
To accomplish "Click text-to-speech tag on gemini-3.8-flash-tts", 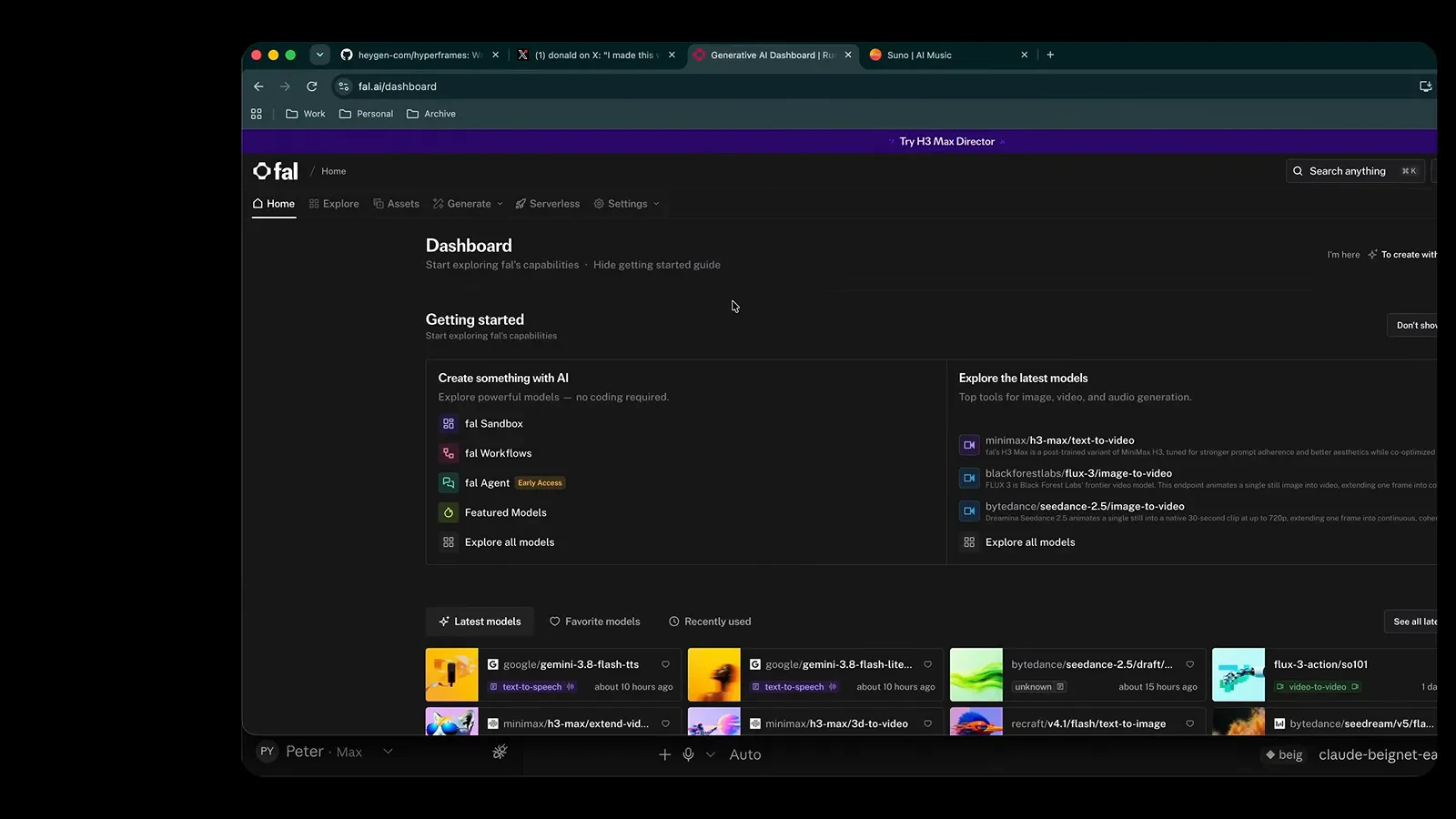I will 532,687.
